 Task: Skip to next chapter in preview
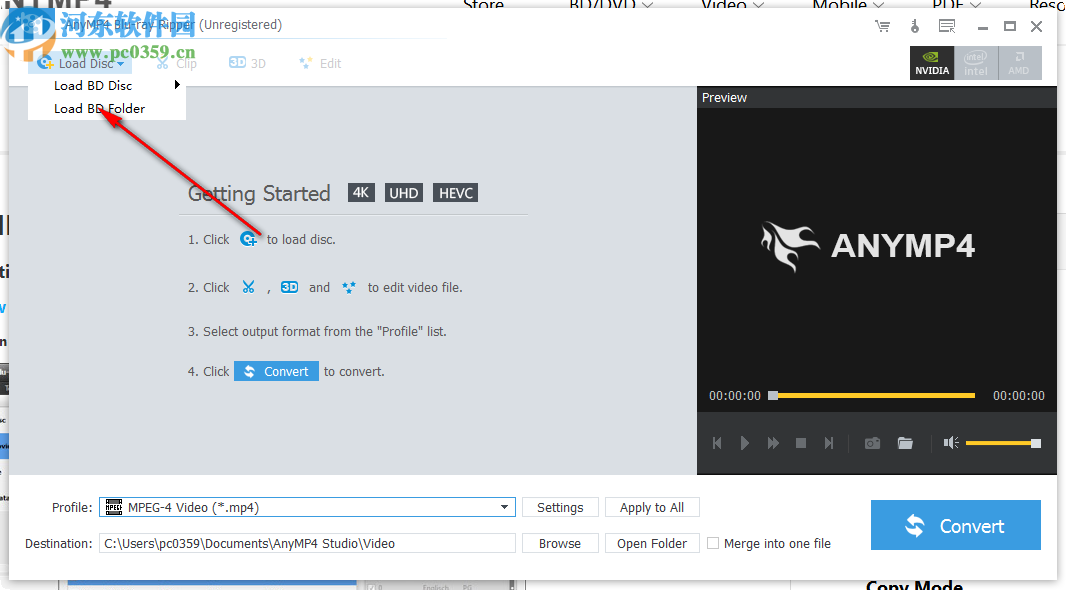[829, 443]
